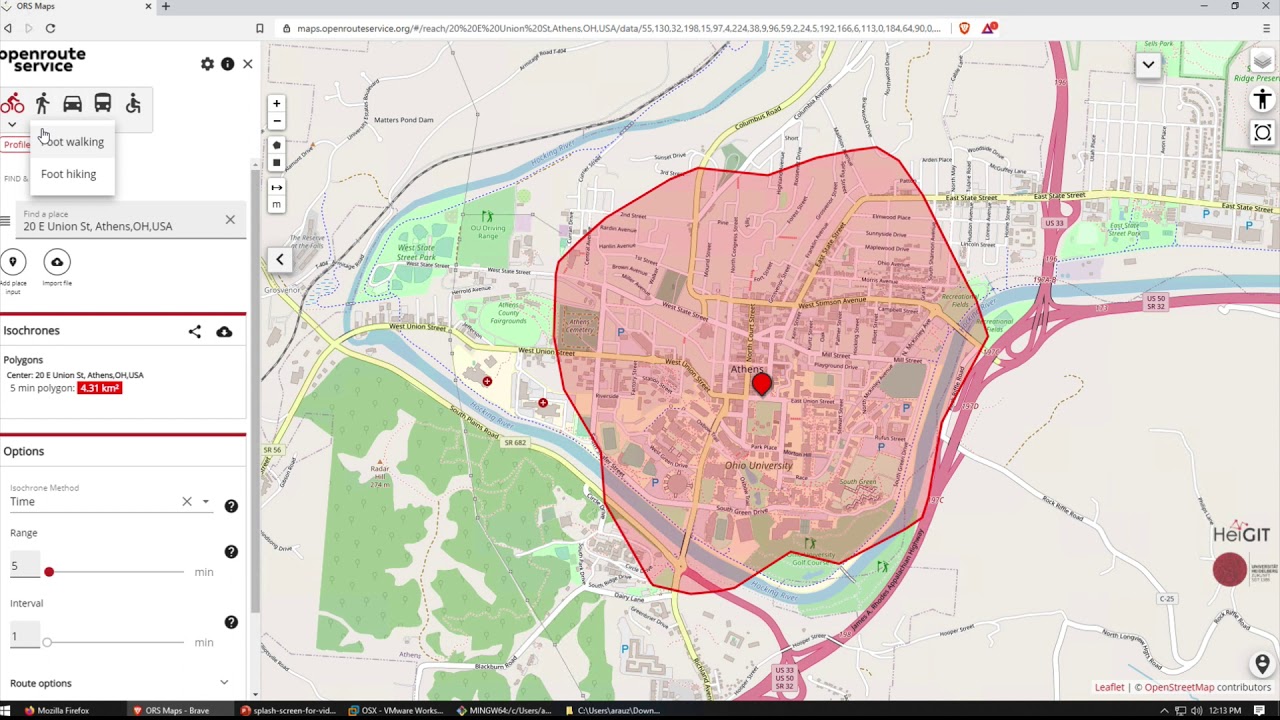1280x720 pixels.
Task: Select draw polygon tool on map
Action: pyautogui.click(x=277, y=145)
